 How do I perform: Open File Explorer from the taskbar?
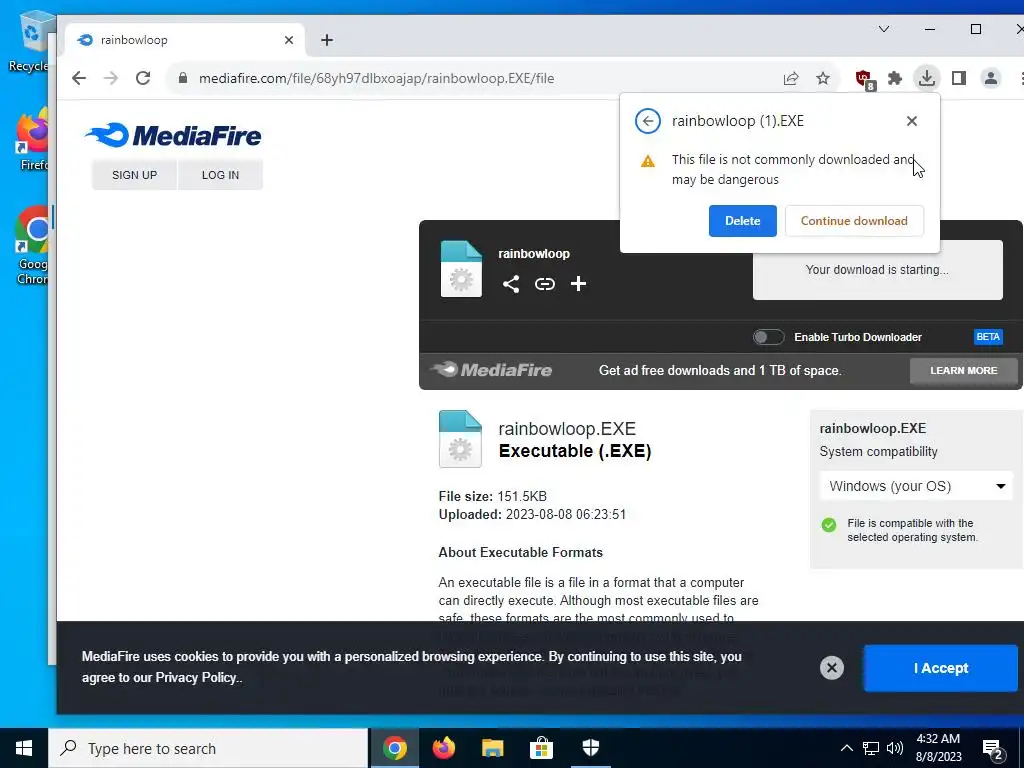click(492, 748)
